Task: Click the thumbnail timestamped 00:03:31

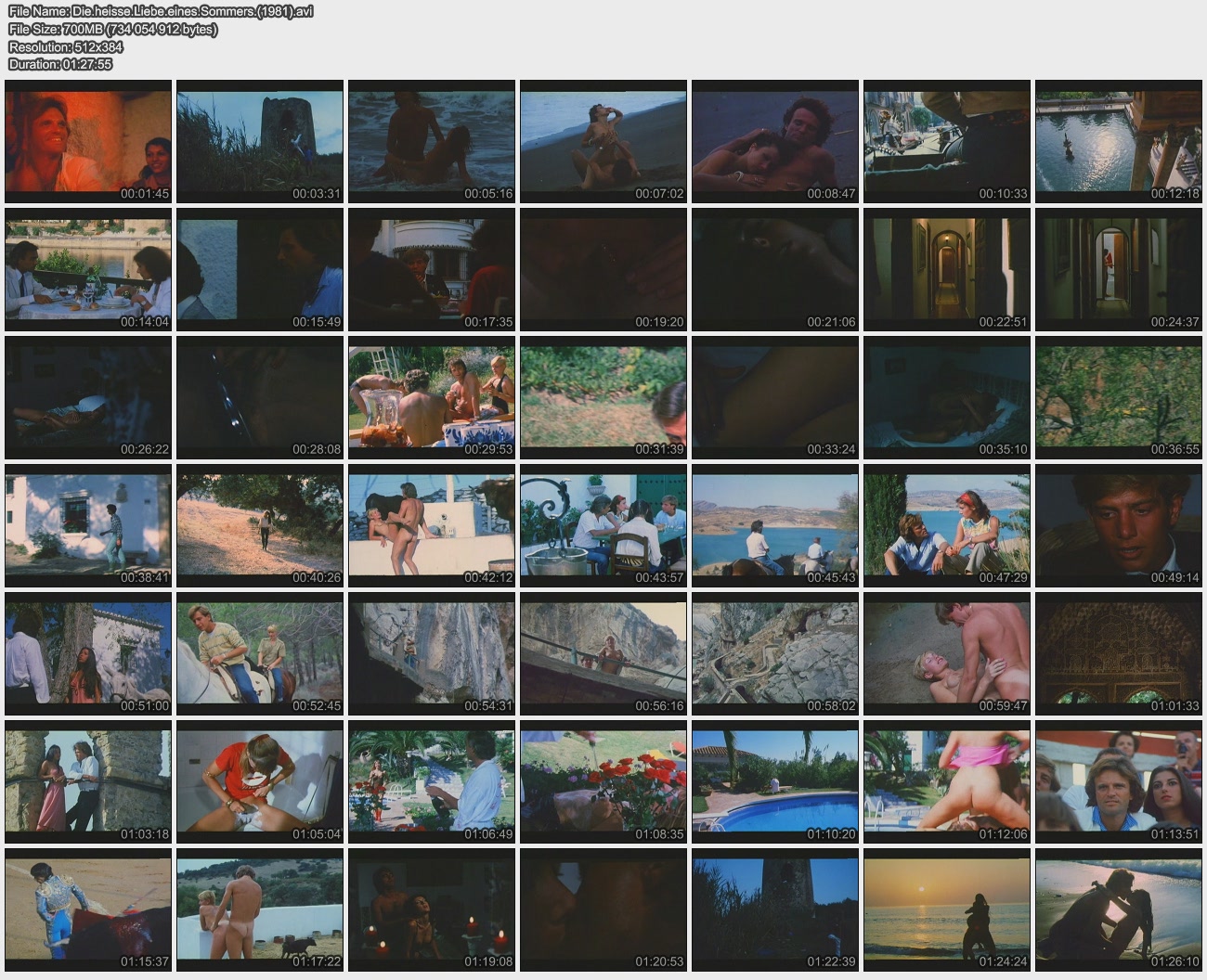Action: [x=260, y=141]
